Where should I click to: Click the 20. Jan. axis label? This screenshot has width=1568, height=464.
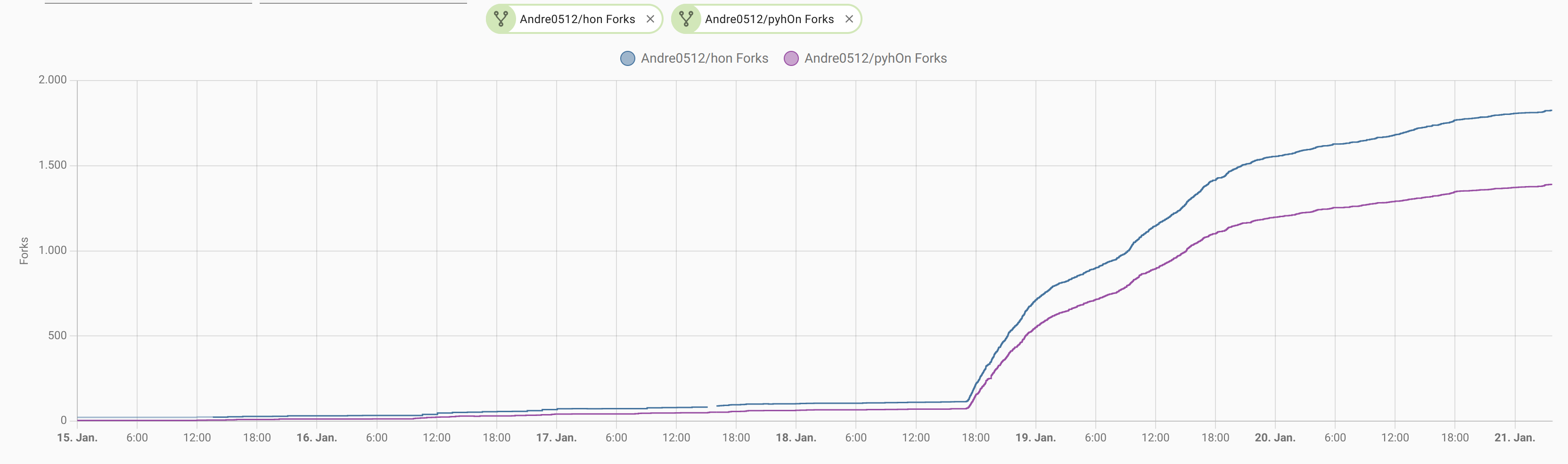click(1275, 438)
